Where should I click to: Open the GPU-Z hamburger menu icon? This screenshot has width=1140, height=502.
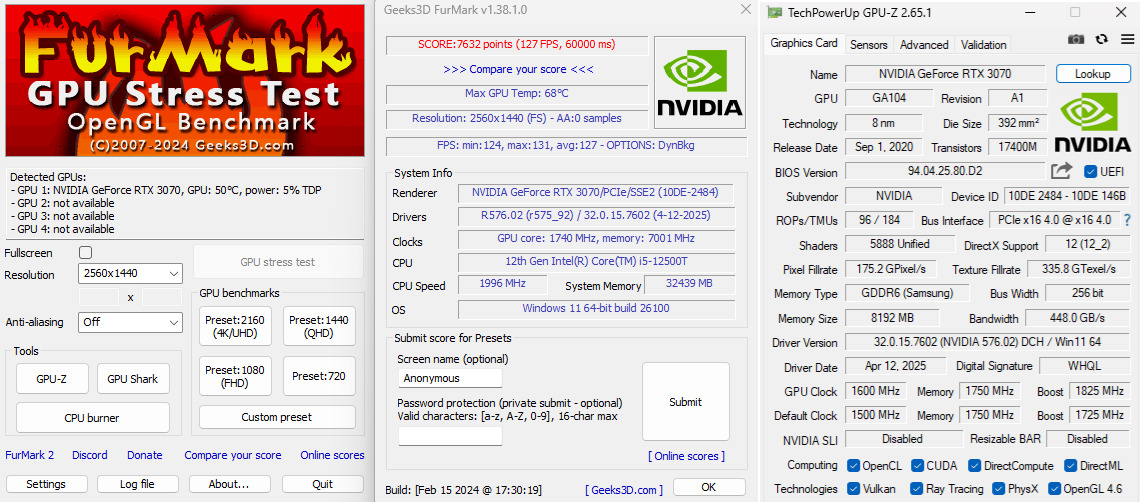1127,39
